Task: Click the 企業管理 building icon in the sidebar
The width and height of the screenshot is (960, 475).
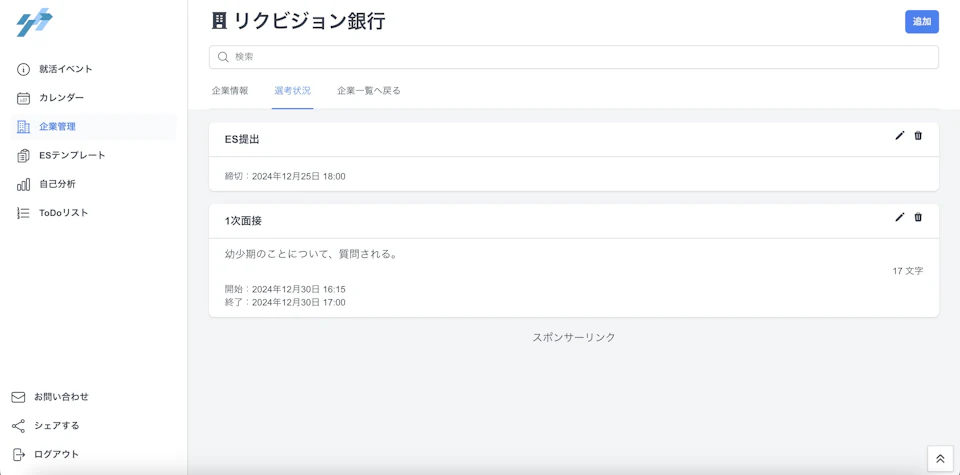Action: pyautogui.click(x=23, y=127)
